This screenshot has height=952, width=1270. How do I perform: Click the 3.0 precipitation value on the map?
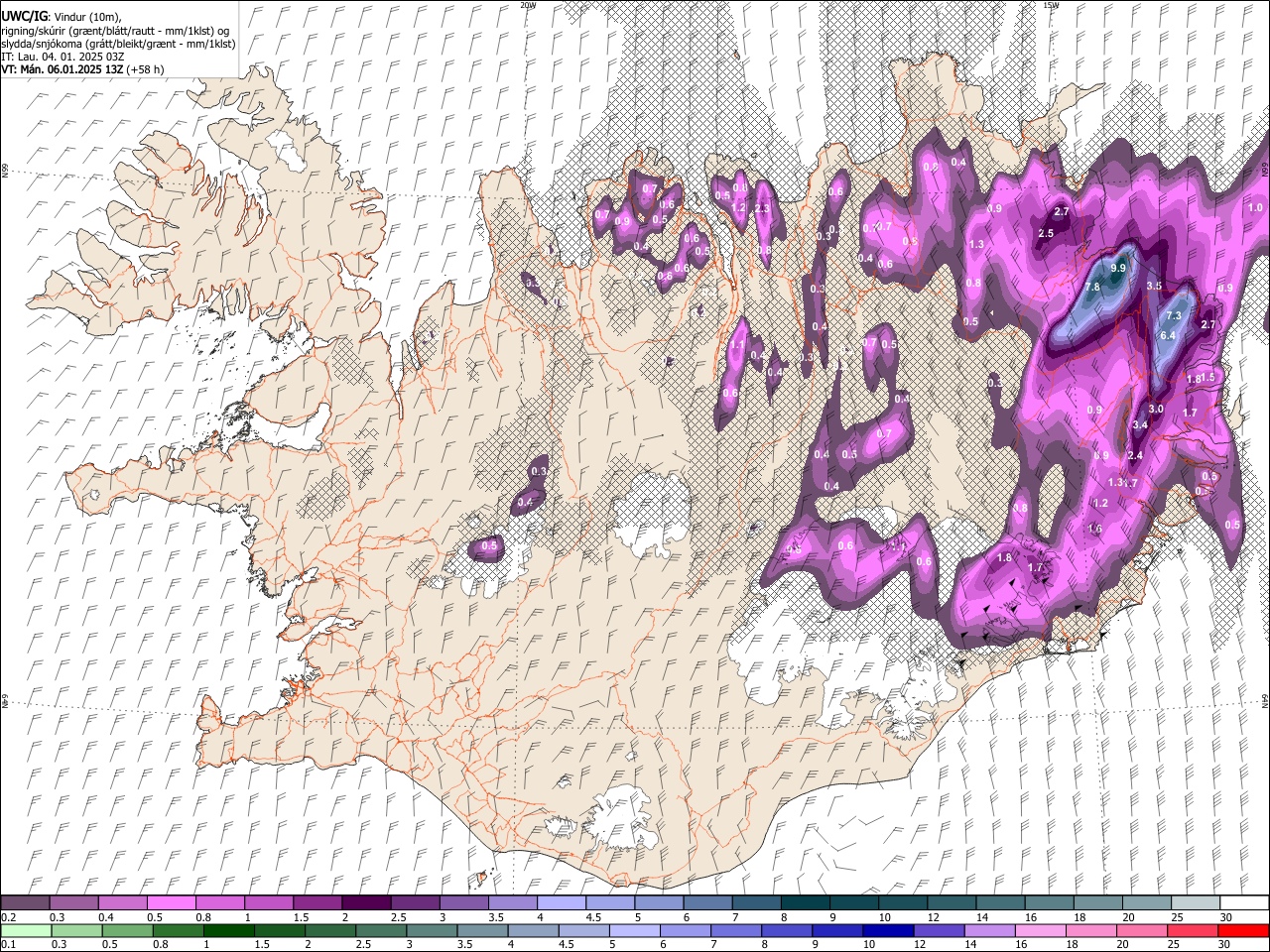click(x=1156, y=409)
